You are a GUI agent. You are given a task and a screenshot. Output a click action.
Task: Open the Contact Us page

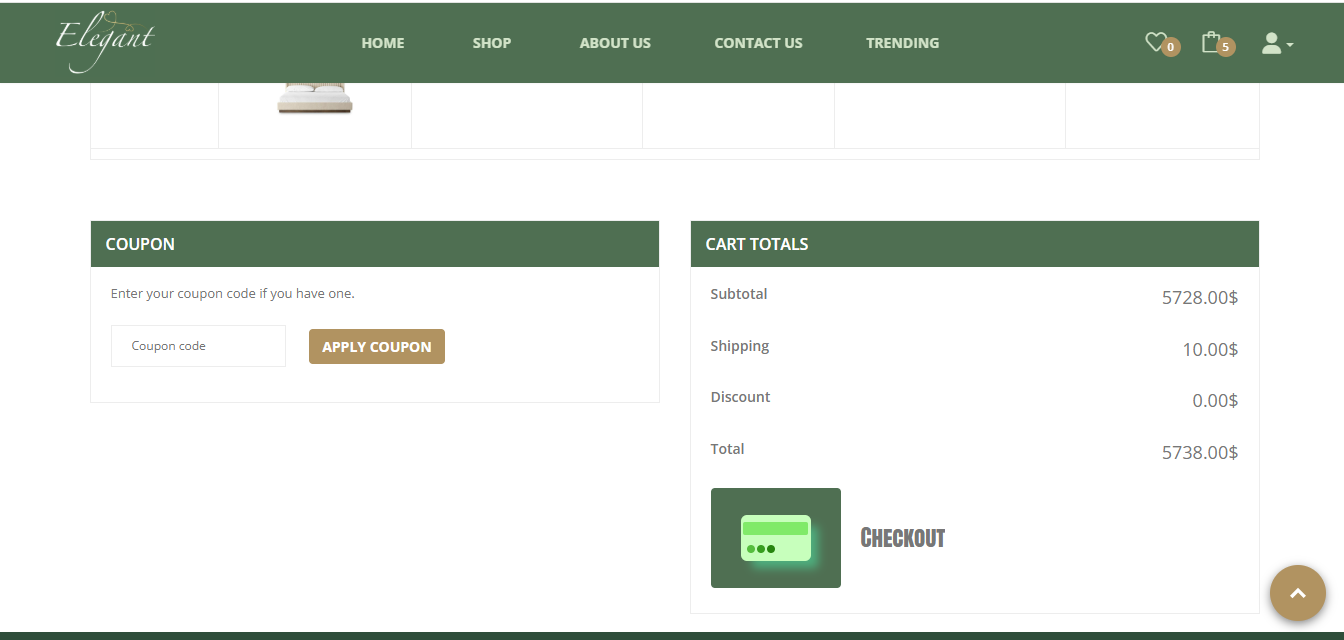pyautogui.click(x=758, y=43)
